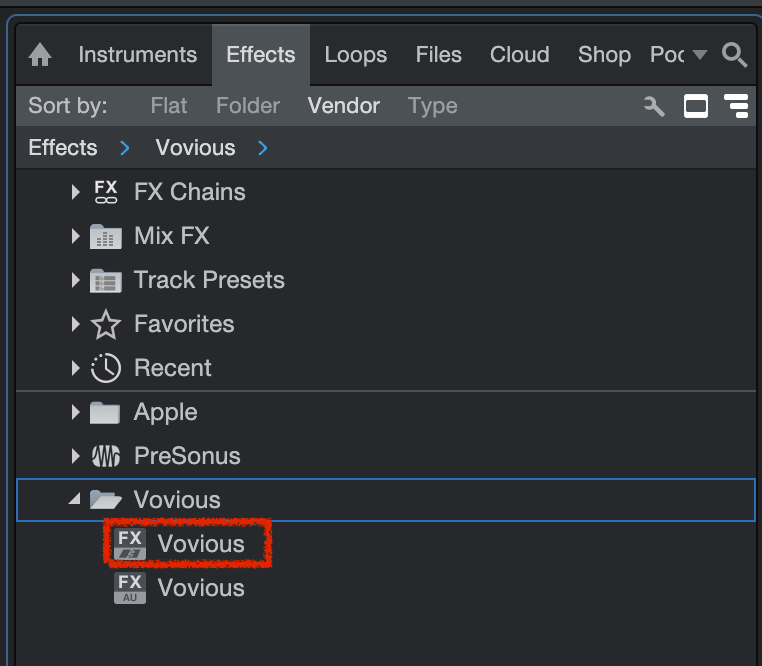This screenshot has width=762, height=666.
Task: Expand the Apple vendor folder
Action: click(75, 412)
